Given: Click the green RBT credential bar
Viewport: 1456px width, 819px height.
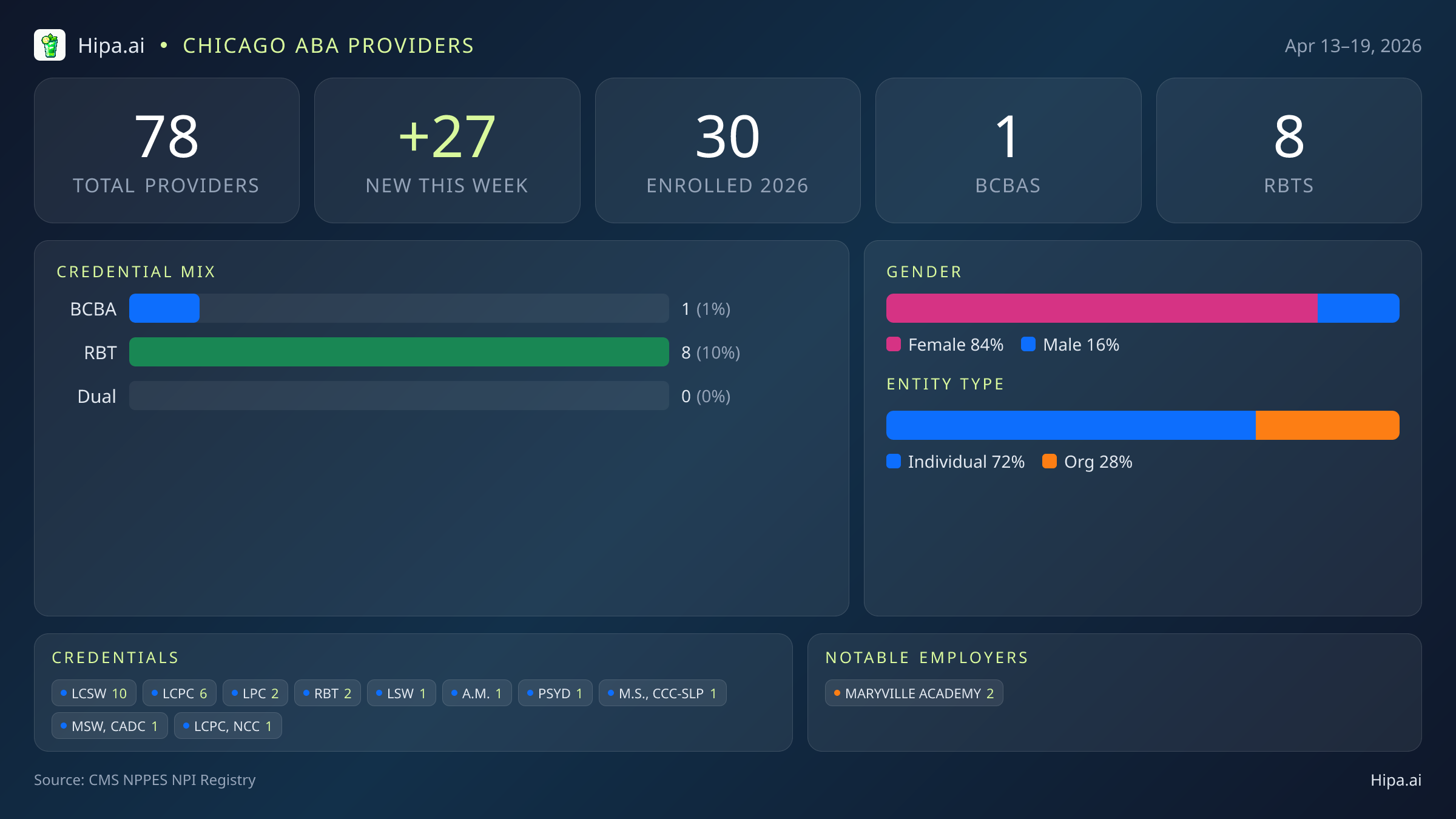Looking at the screenshot, I should click(399, 352).
